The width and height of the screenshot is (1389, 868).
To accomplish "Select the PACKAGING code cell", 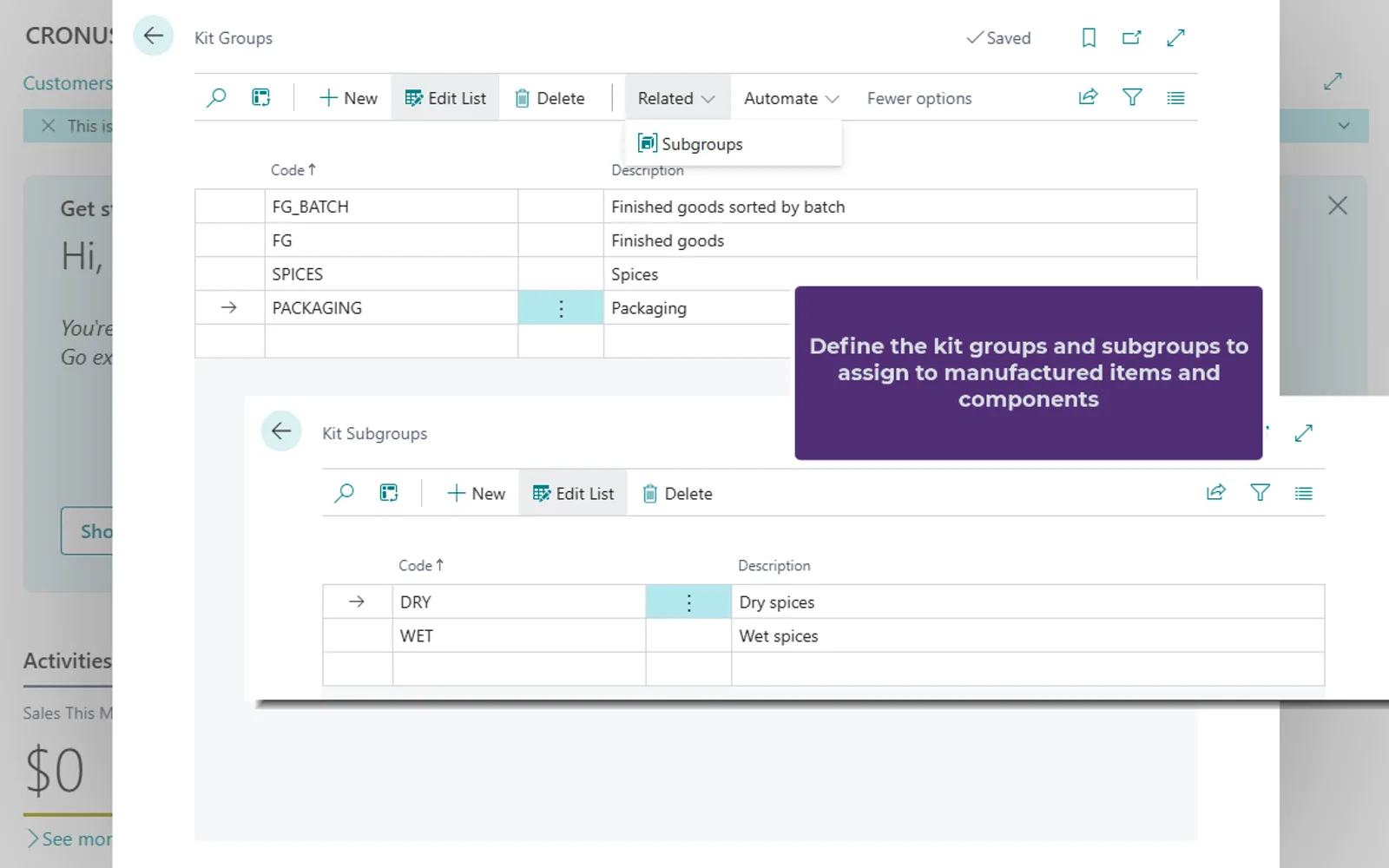I will pos(391,308).
